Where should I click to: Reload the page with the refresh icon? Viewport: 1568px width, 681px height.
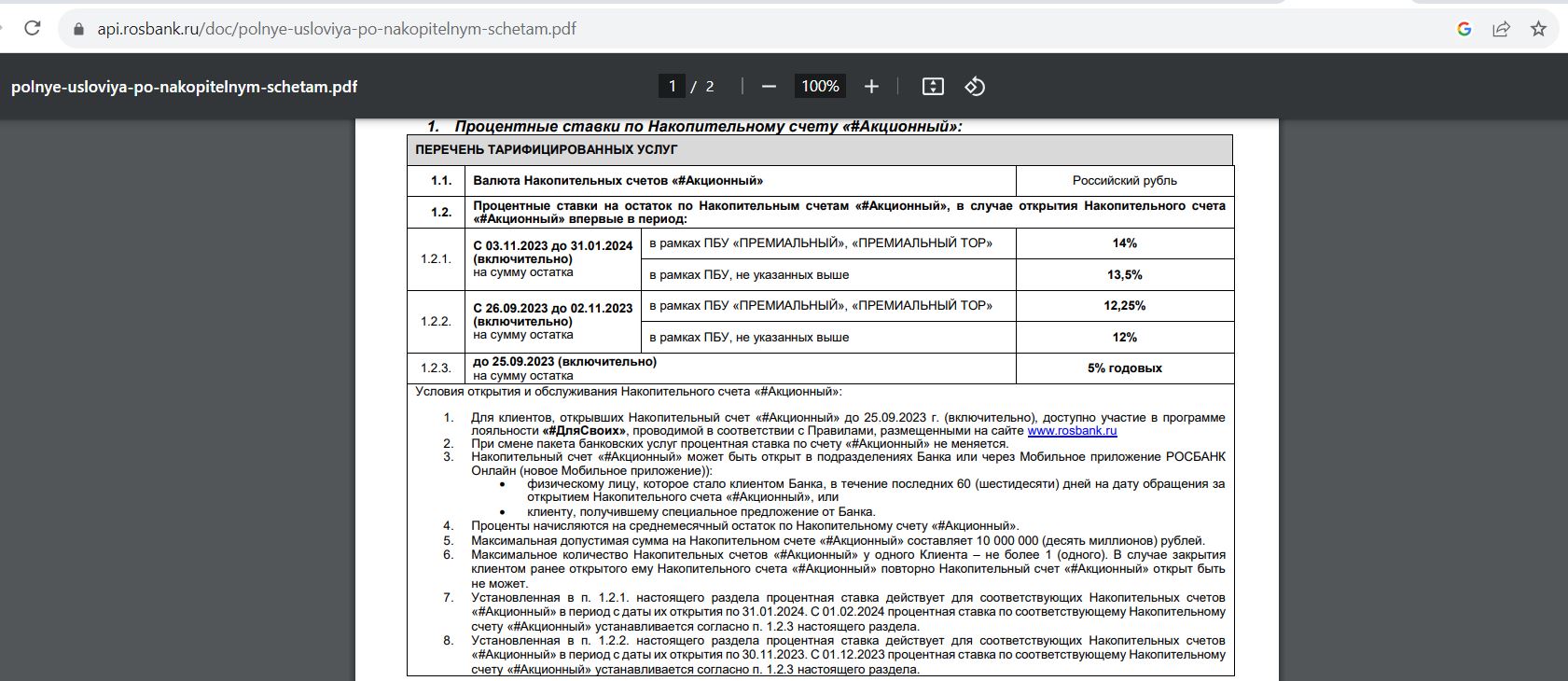33,28
